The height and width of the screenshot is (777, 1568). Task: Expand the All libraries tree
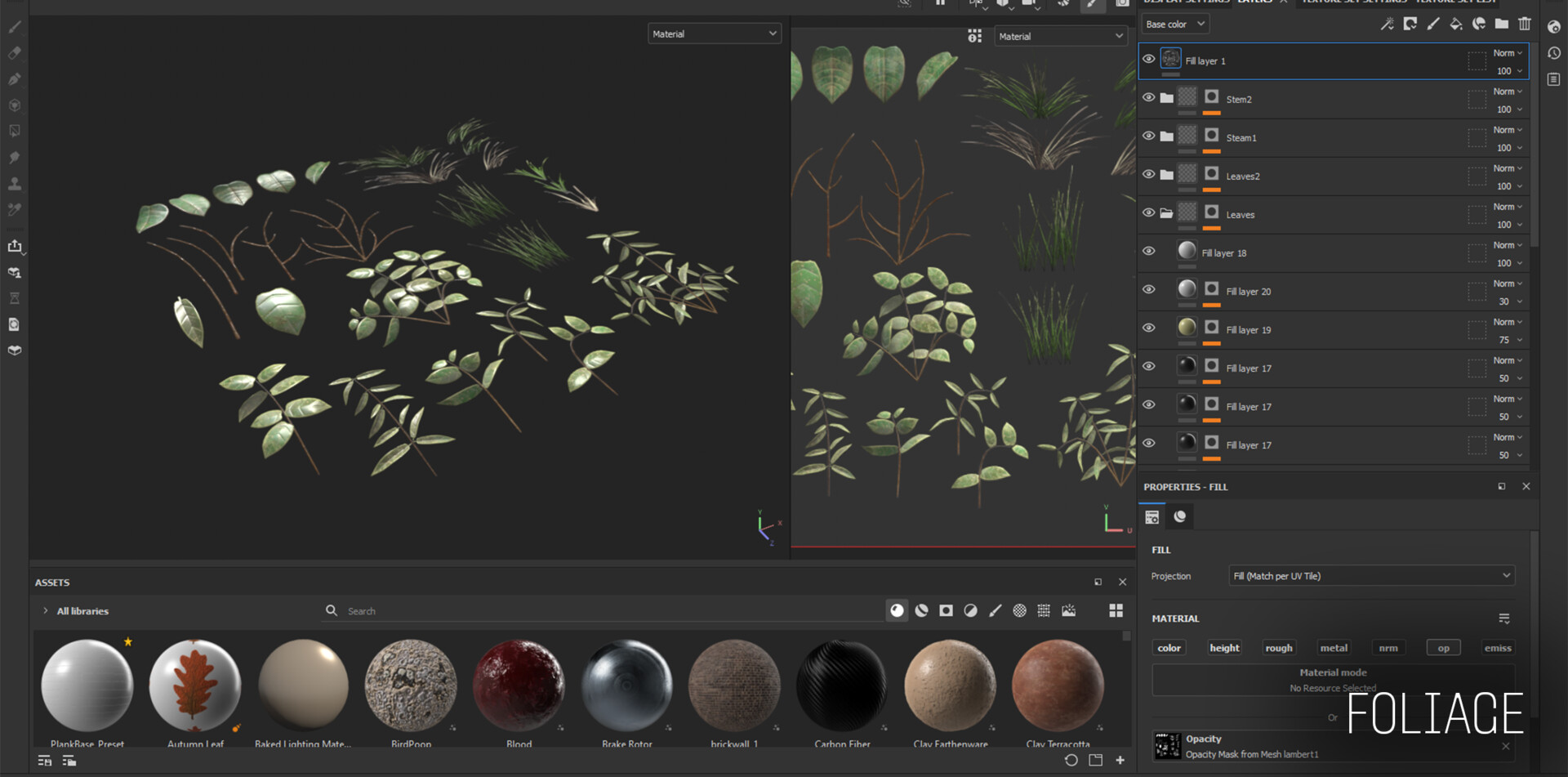(x=46, y=611)
